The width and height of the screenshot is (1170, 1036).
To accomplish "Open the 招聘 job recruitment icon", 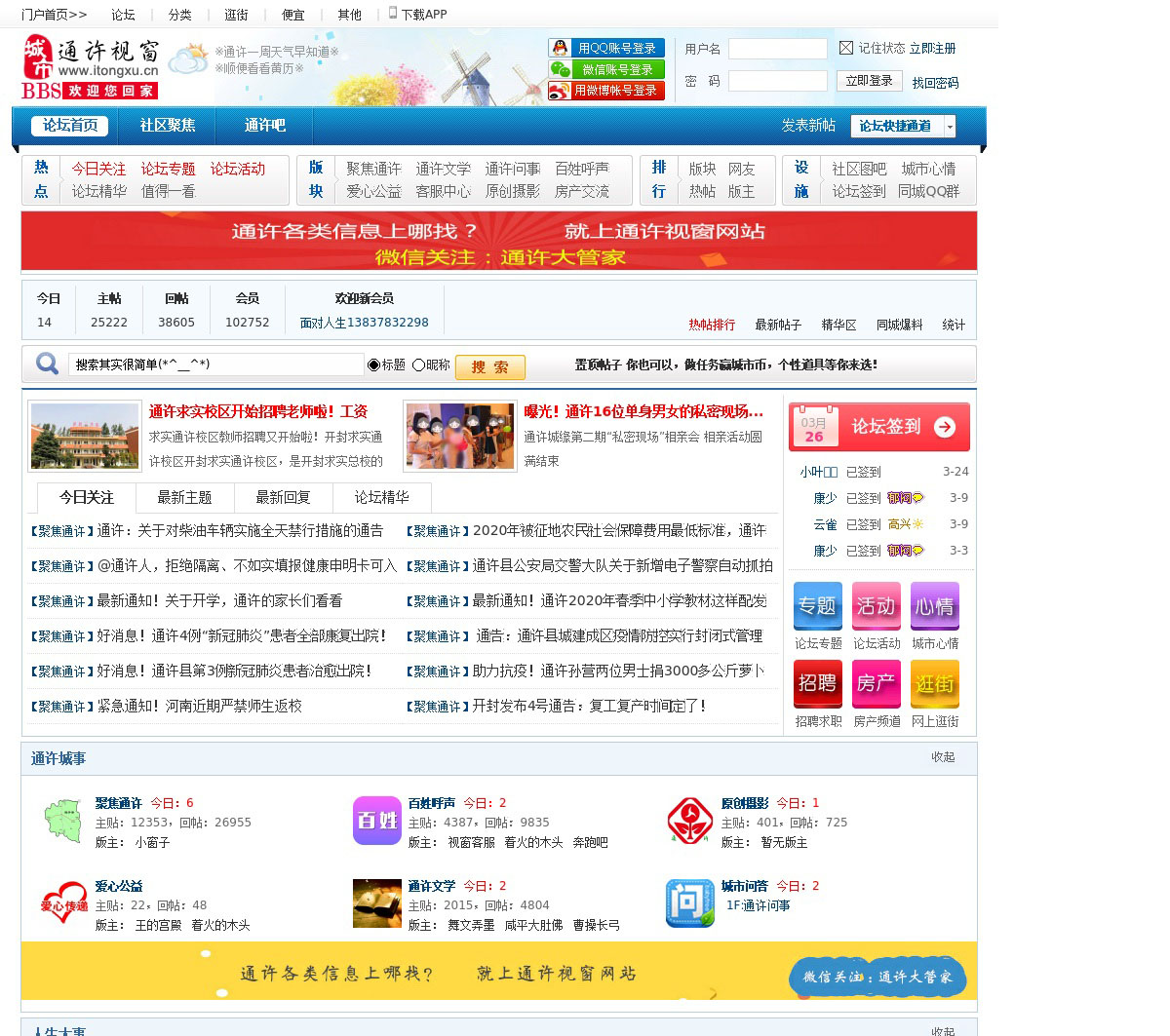I will pyautogui.click(x=817, y=684).
